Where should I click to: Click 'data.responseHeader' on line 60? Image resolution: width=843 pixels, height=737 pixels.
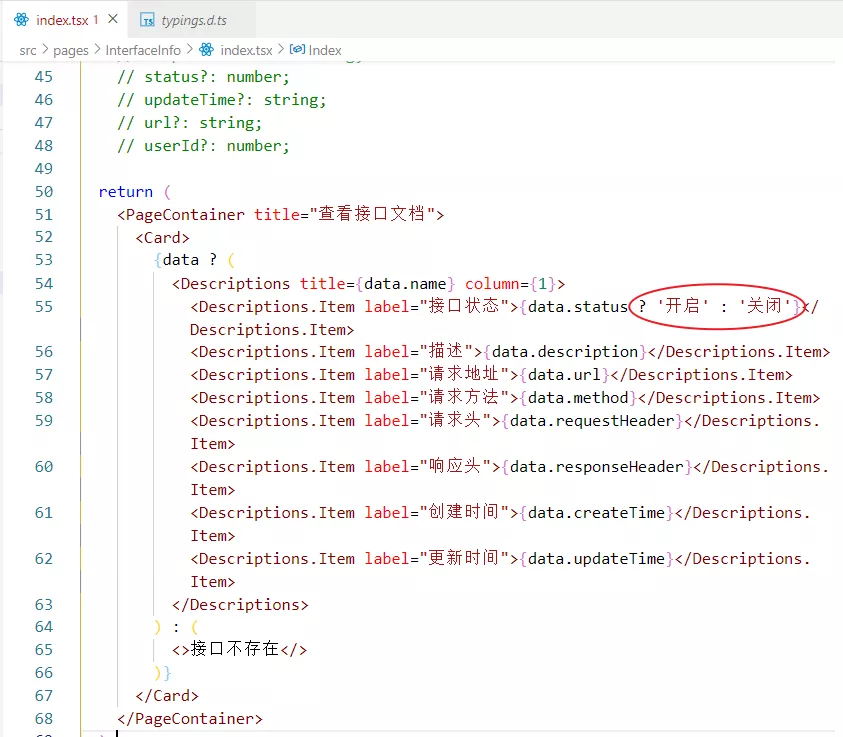(597, 467)
